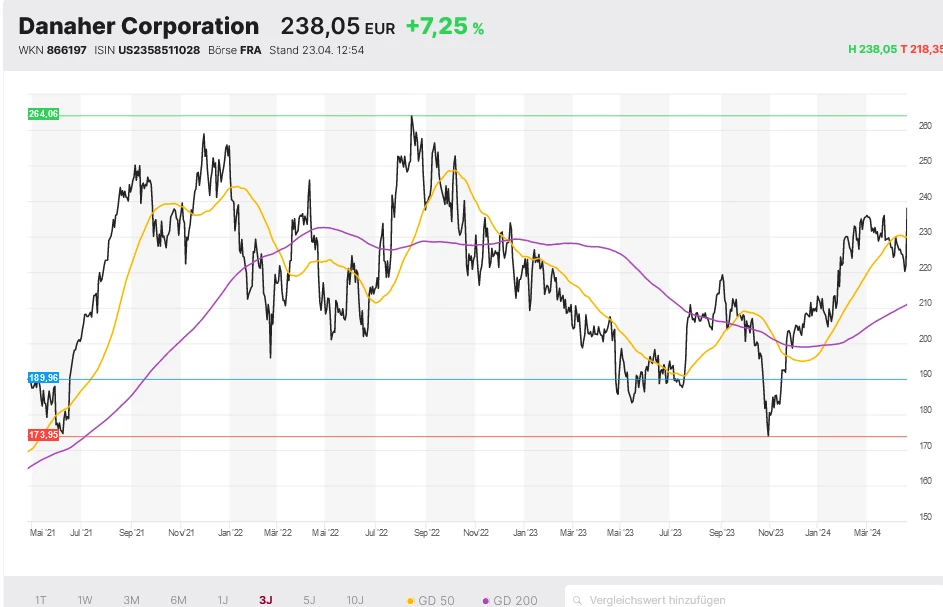
Task: Show the 1J one-year range
Action: pyautogui.click(x=222, y=600)
